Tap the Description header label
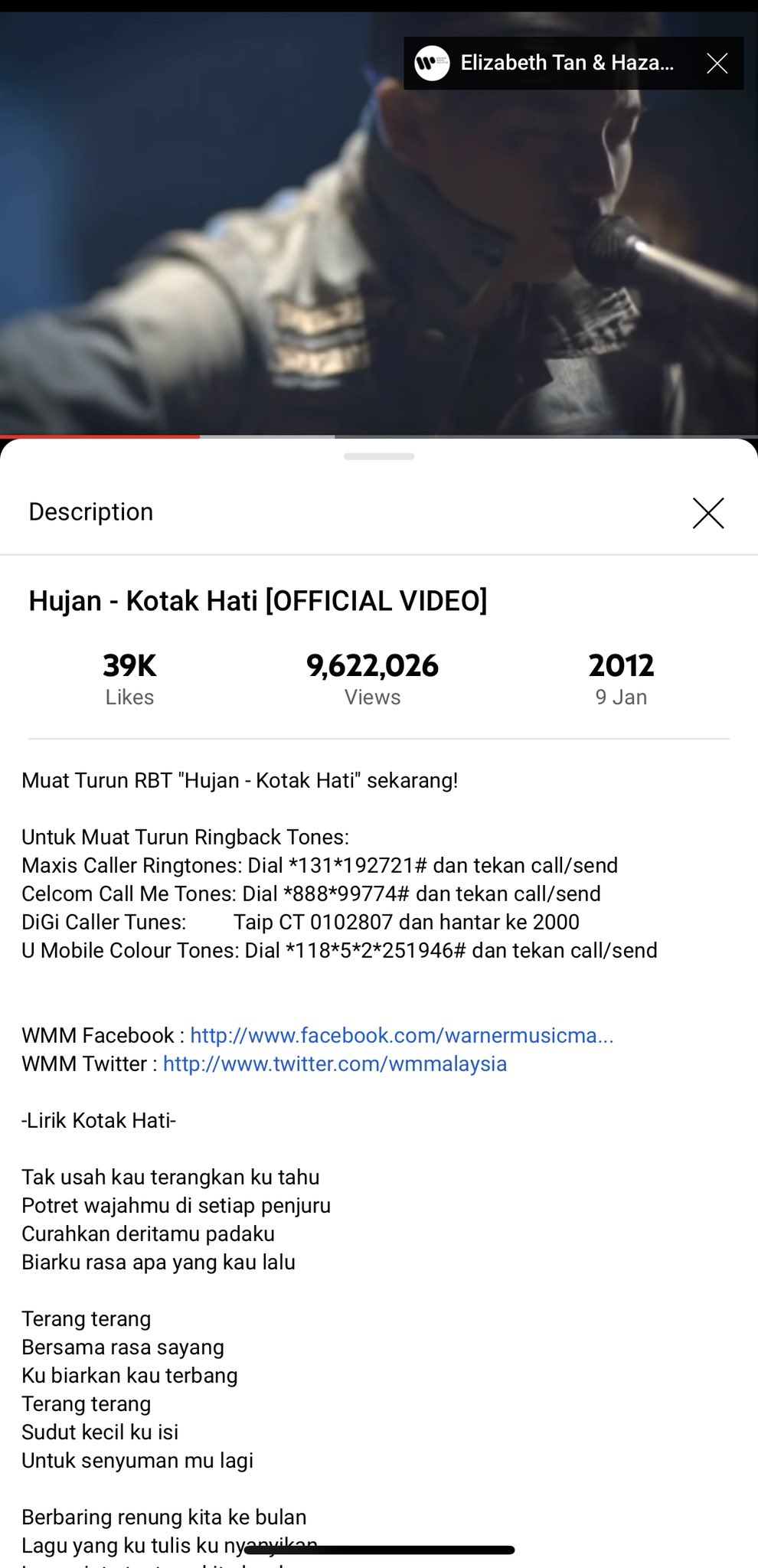 pos(91,512)
